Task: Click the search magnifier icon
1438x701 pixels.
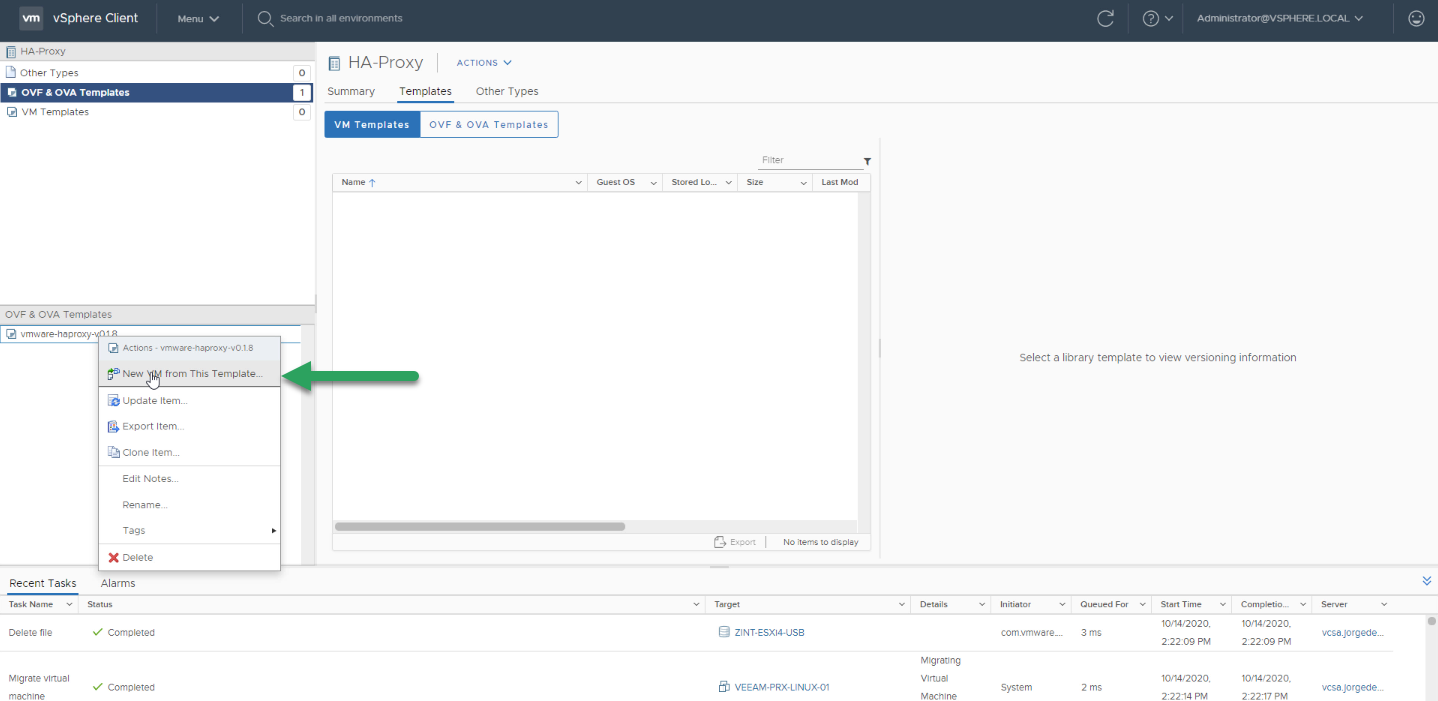Action: (x=265, y=18)
